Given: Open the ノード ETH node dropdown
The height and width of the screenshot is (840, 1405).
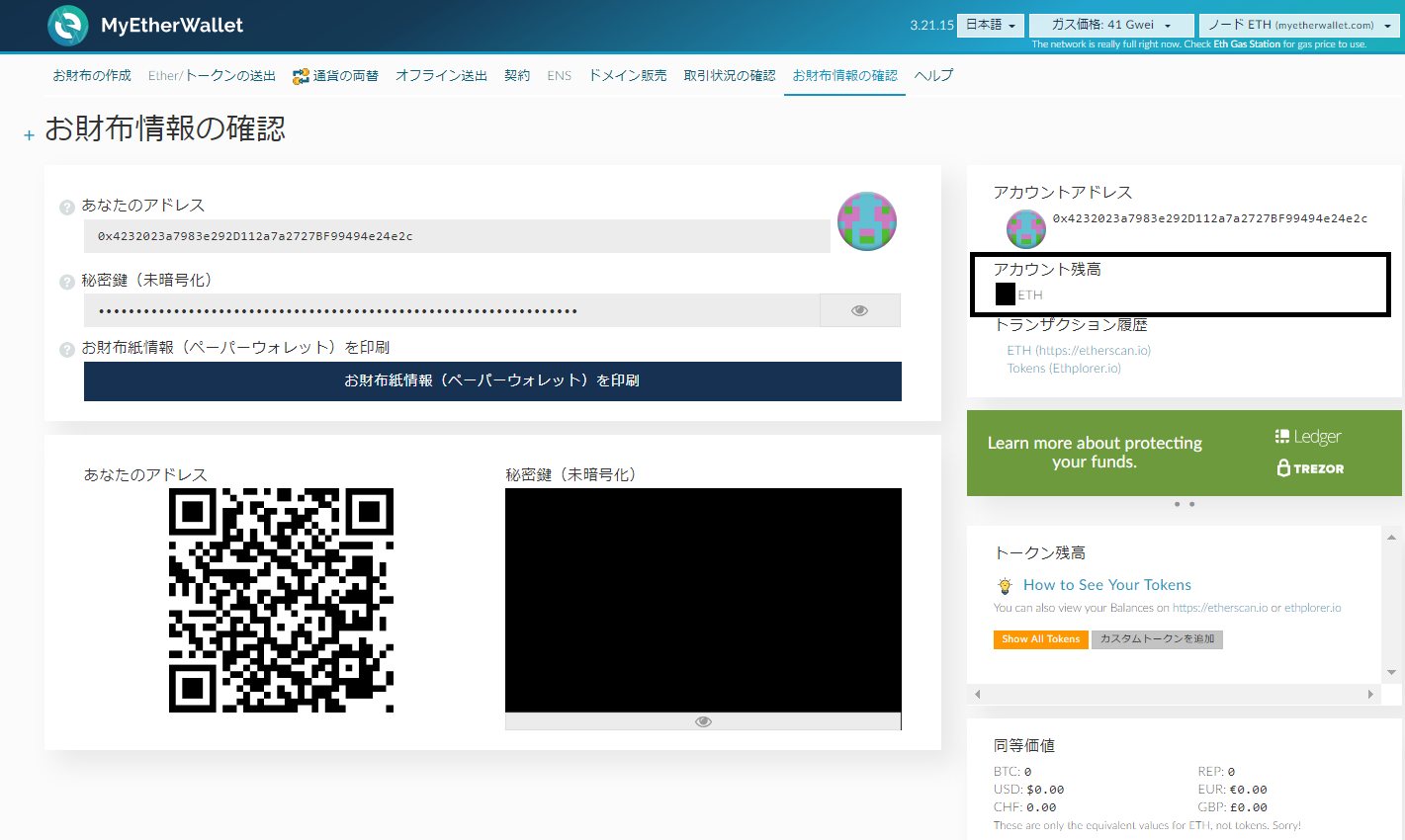Looking at the screenshot, I should coord(1299,25).
